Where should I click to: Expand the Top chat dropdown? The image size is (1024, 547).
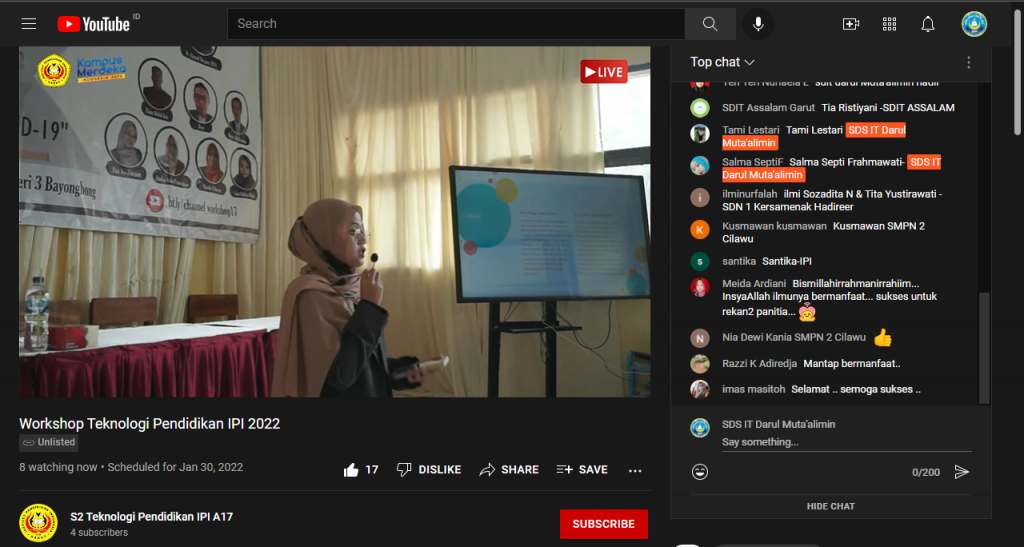[x=722, y=62]
